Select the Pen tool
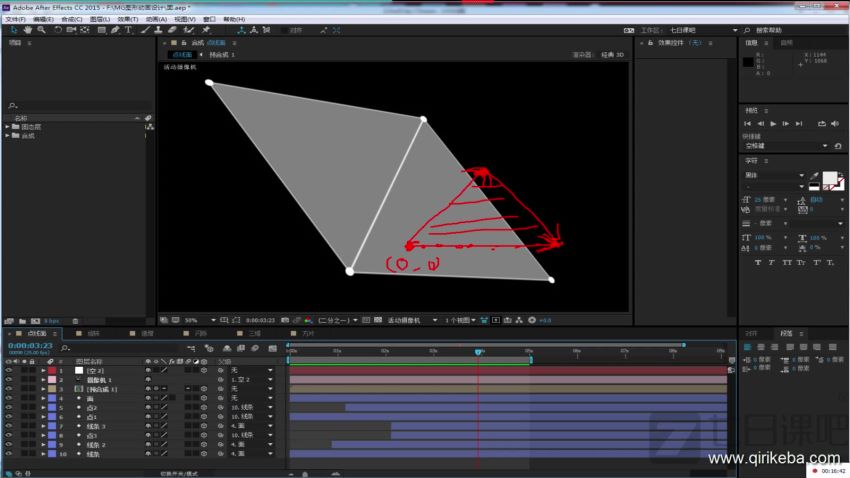850x478 pixels. [x=115, y=30]
